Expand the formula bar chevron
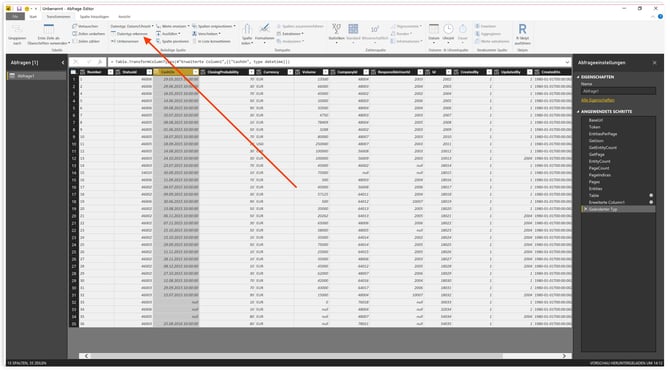670x374 pixels. (x=567, y=62)
